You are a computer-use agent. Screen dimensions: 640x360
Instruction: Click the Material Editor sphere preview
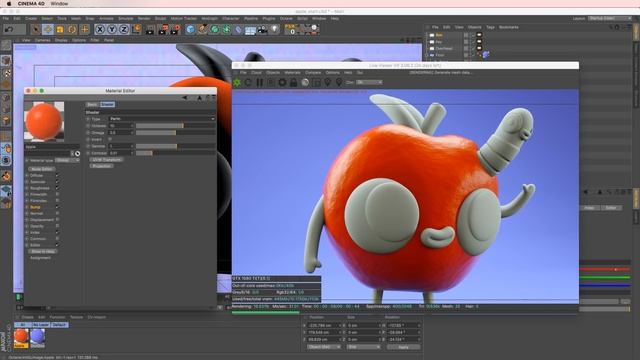coord(44,122)
